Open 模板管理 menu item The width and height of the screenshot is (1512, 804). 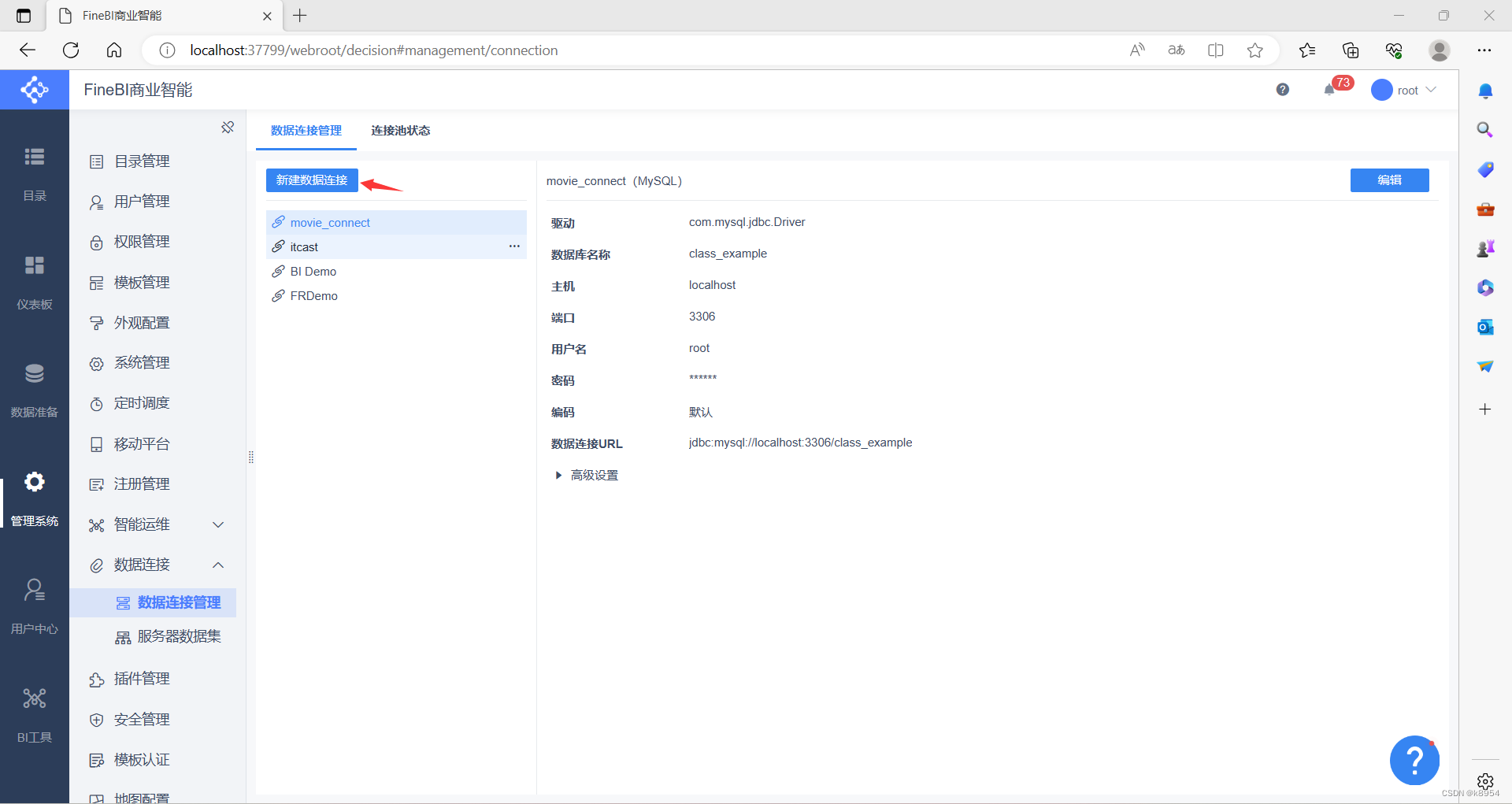(142, 283)
